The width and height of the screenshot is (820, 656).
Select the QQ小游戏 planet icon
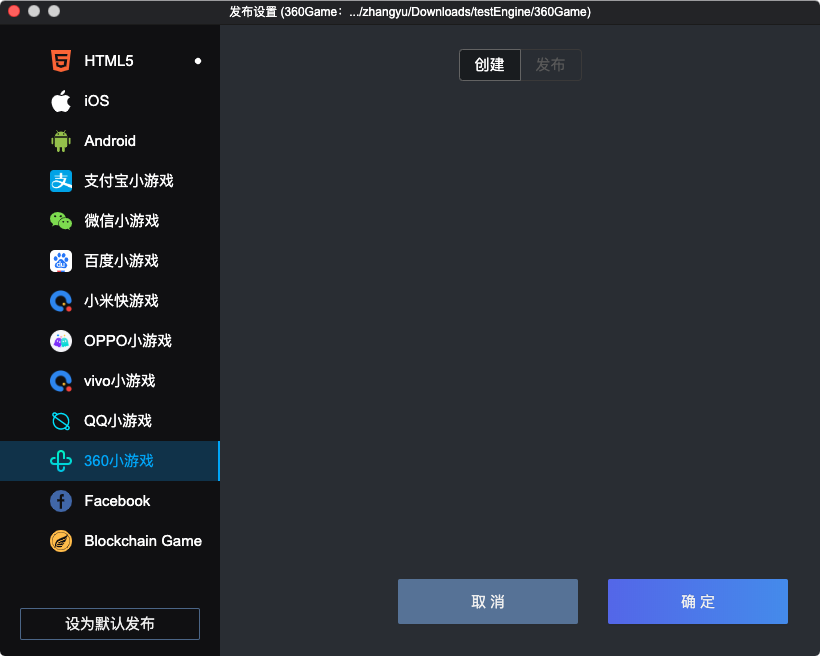click(x=61, y=421)
